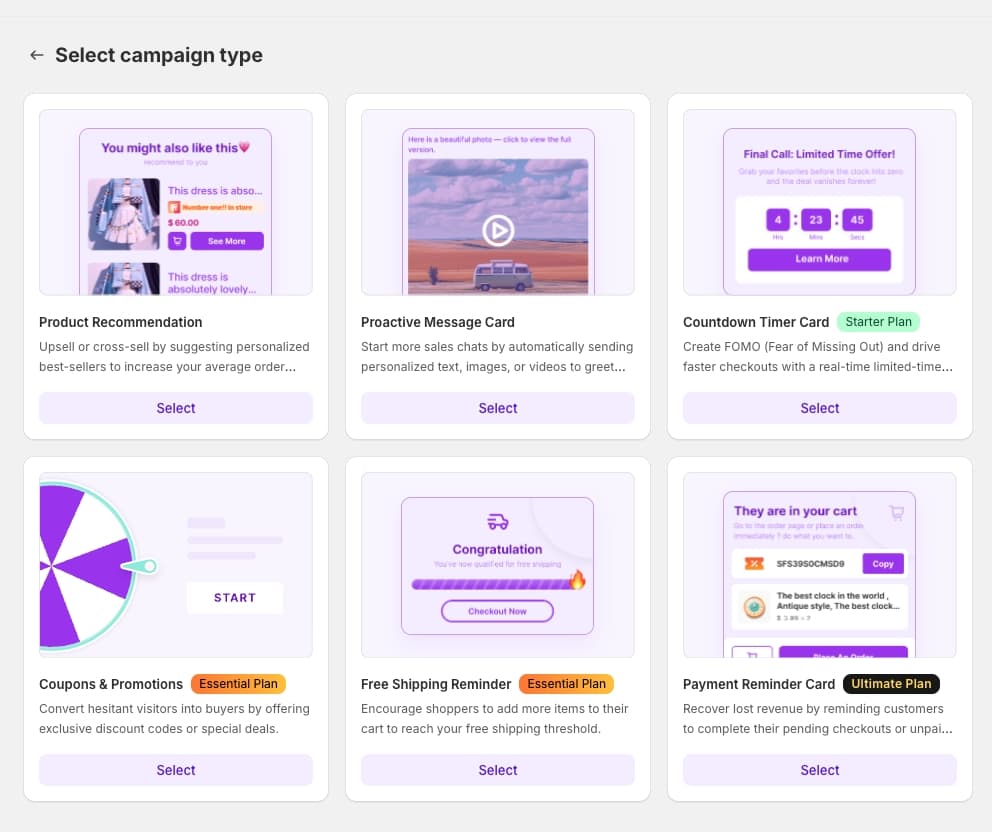Screen dimensions: 992x832
Task: Click the Product Recommendation title
Action: 121,322
